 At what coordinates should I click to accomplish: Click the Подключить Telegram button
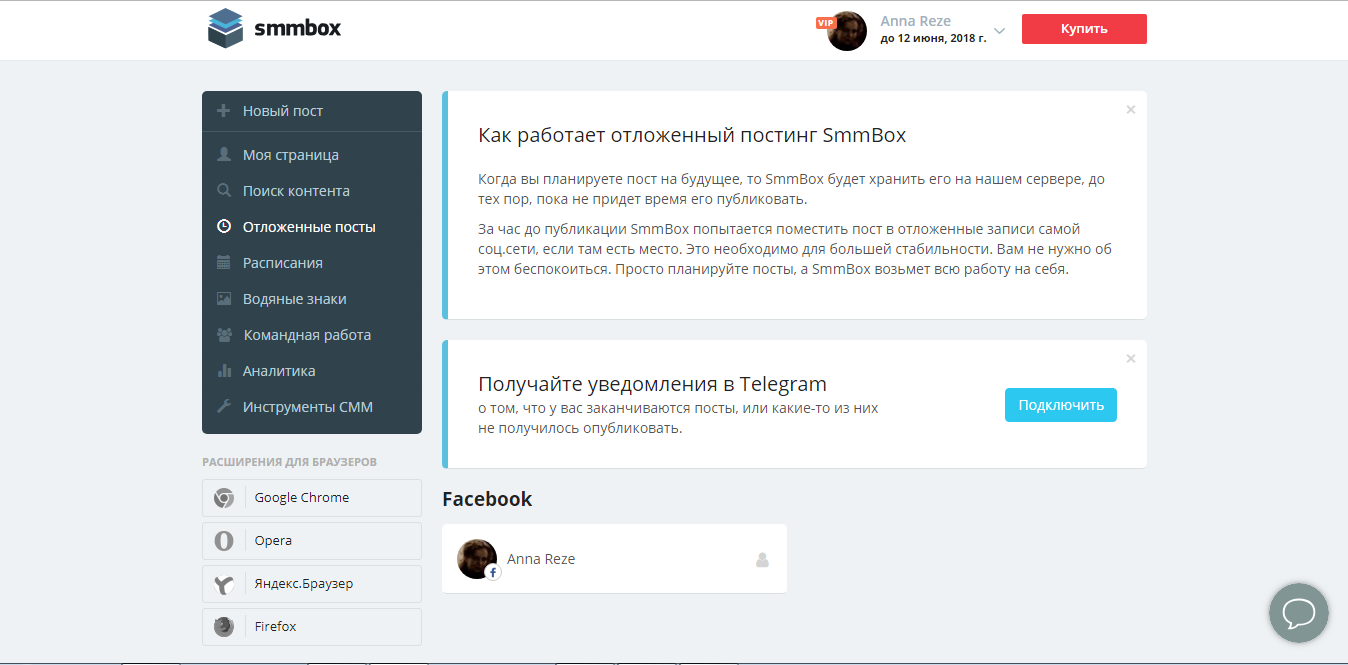click(1061, 405)
